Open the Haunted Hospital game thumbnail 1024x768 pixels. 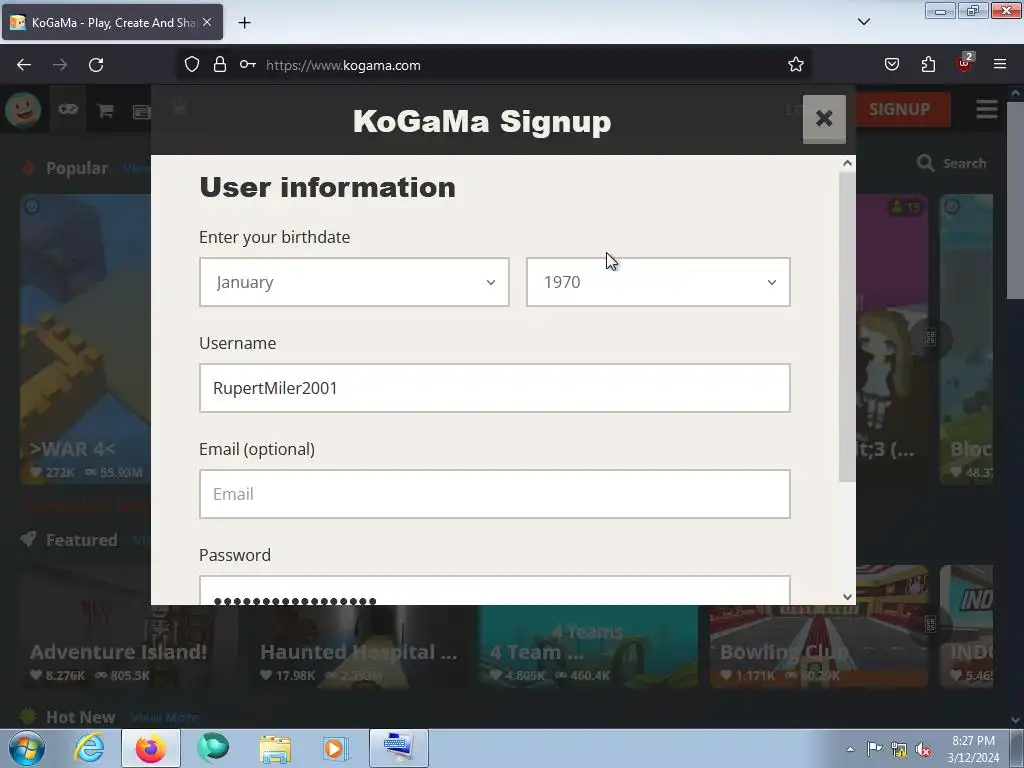click(359, 647)
